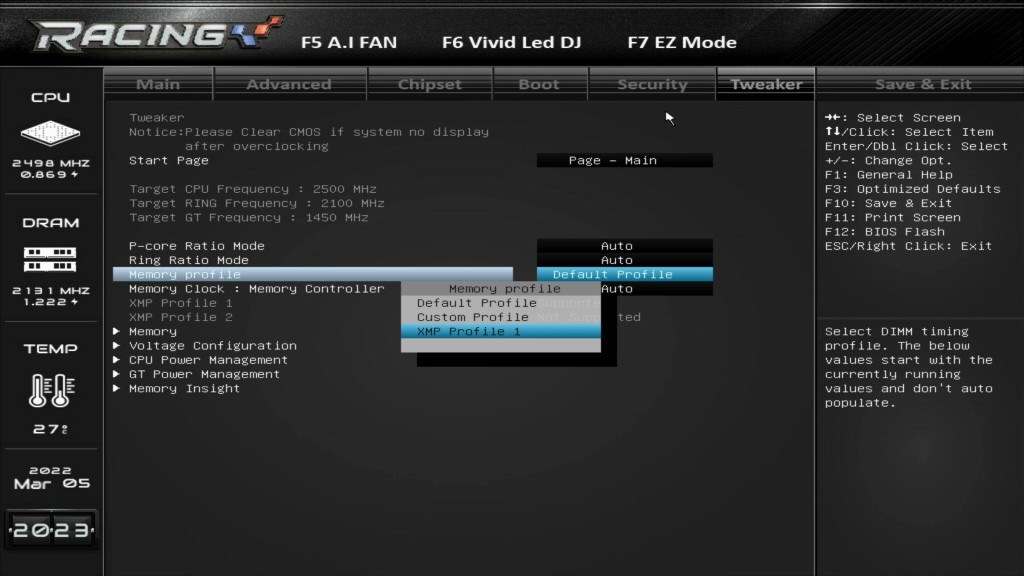Open F5 A.I FAN utility
This screenshot has height=576, width=1024.
349,42
